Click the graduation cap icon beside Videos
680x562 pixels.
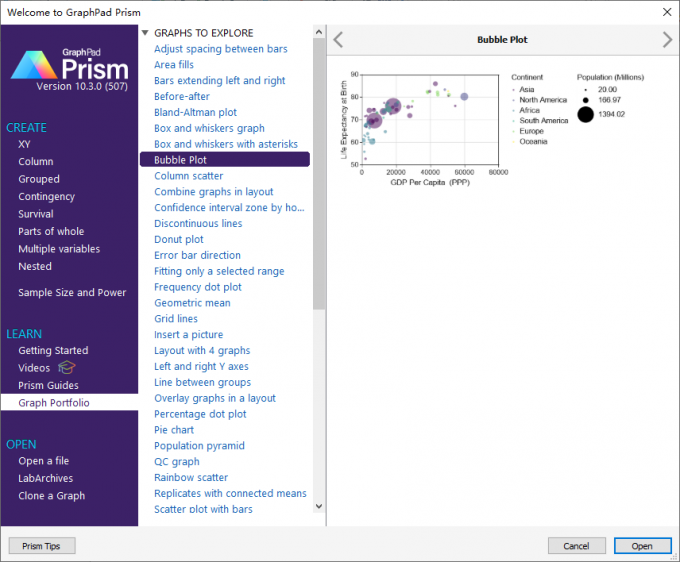pyautogui.click(x=67, y=368)
